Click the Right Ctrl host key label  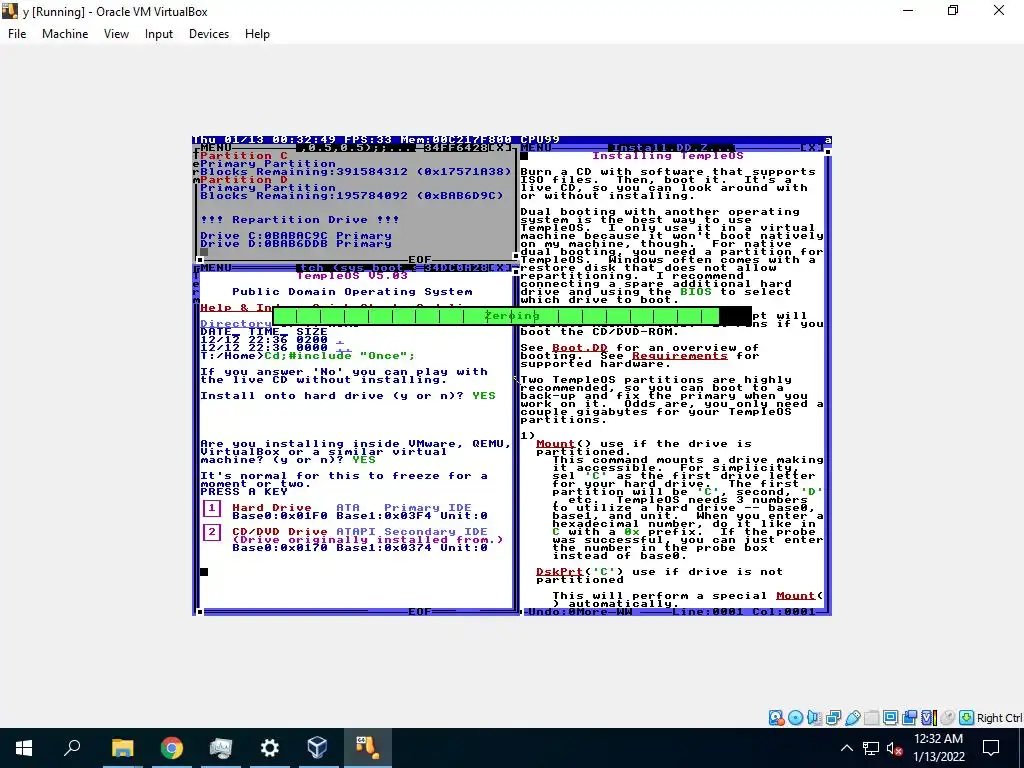[x=999, y=718]
